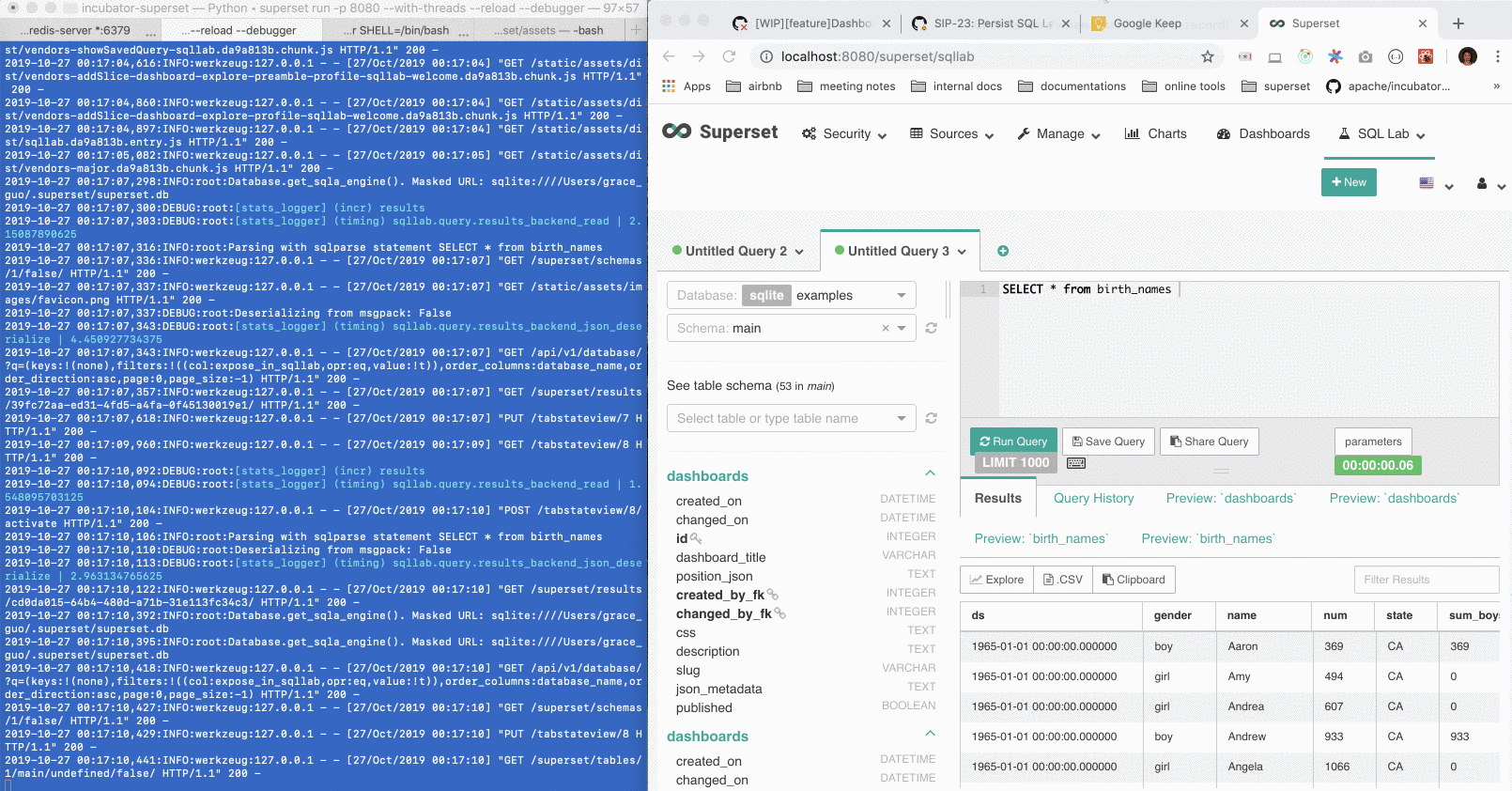Click the parameters button
Viewport: 1512px width, 791px height.
pyautogui.click(x=1373, y=442)
